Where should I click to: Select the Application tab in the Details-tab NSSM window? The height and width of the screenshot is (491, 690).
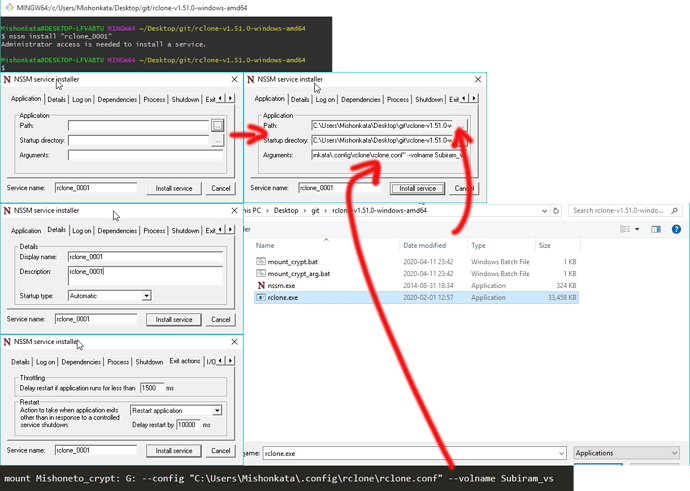click(x=26, y=231)
